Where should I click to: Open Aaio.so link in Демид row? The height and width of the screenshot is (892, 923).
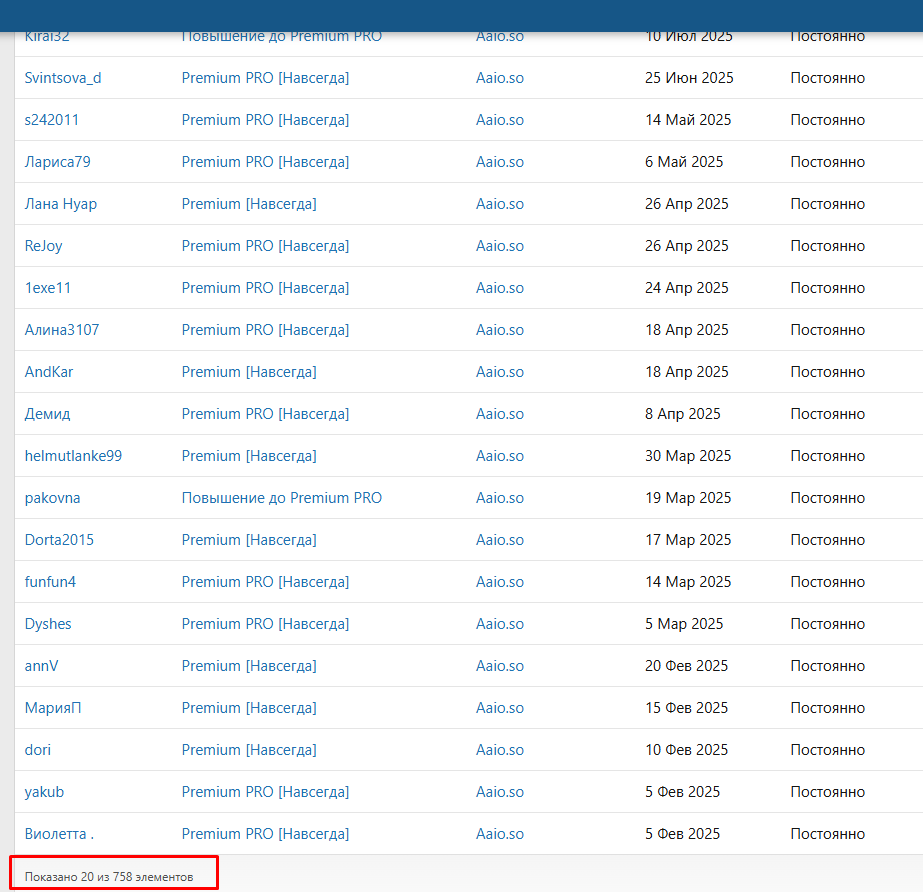pyautogui.click(x=500, y=413)
